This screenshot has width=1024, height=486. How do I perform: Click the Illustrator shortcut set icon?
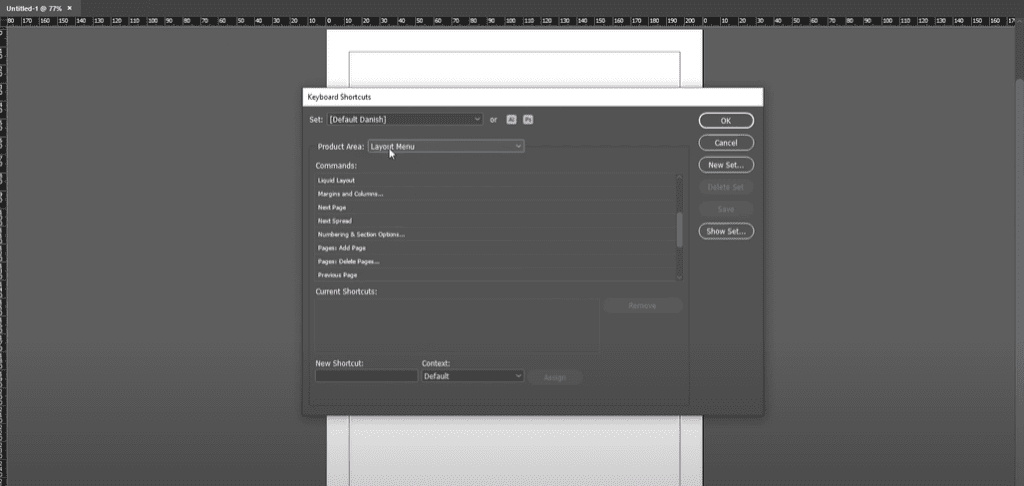pyautogui.click(x=511, y=119)
